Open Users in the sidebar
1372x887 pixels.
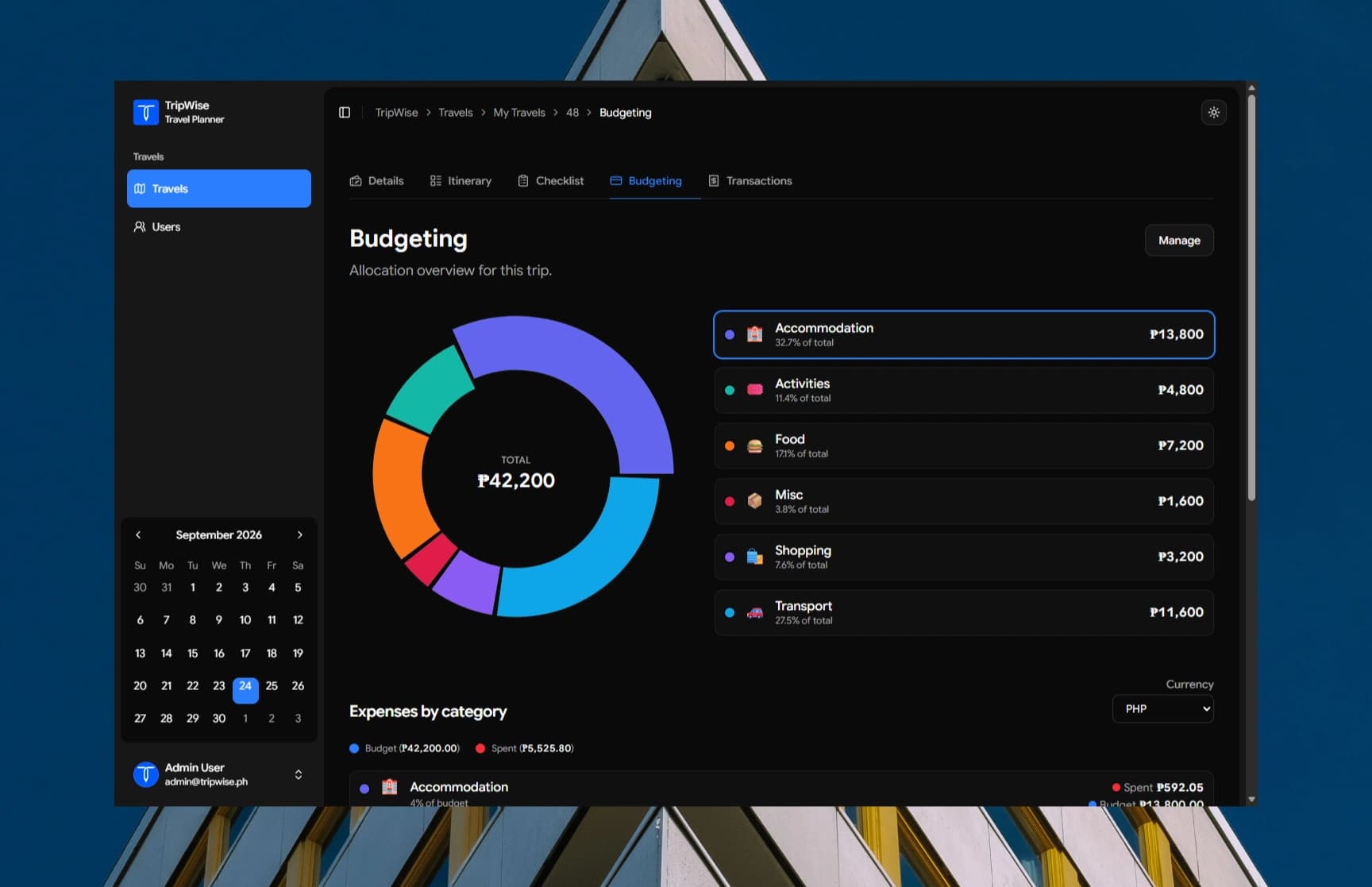(219, 226)
